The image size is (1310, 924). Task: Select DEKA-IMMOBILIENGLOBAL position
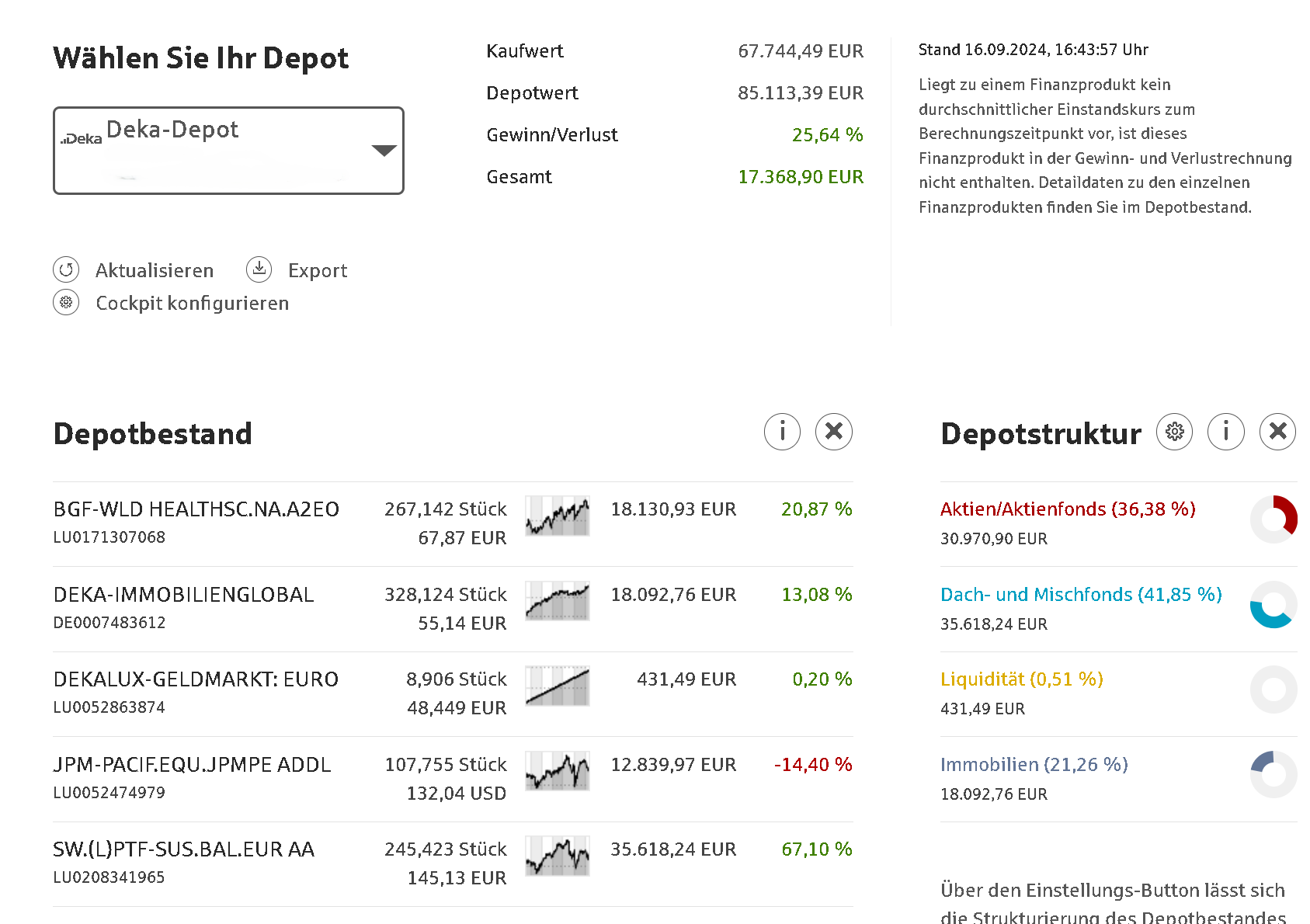pos(183,595)
